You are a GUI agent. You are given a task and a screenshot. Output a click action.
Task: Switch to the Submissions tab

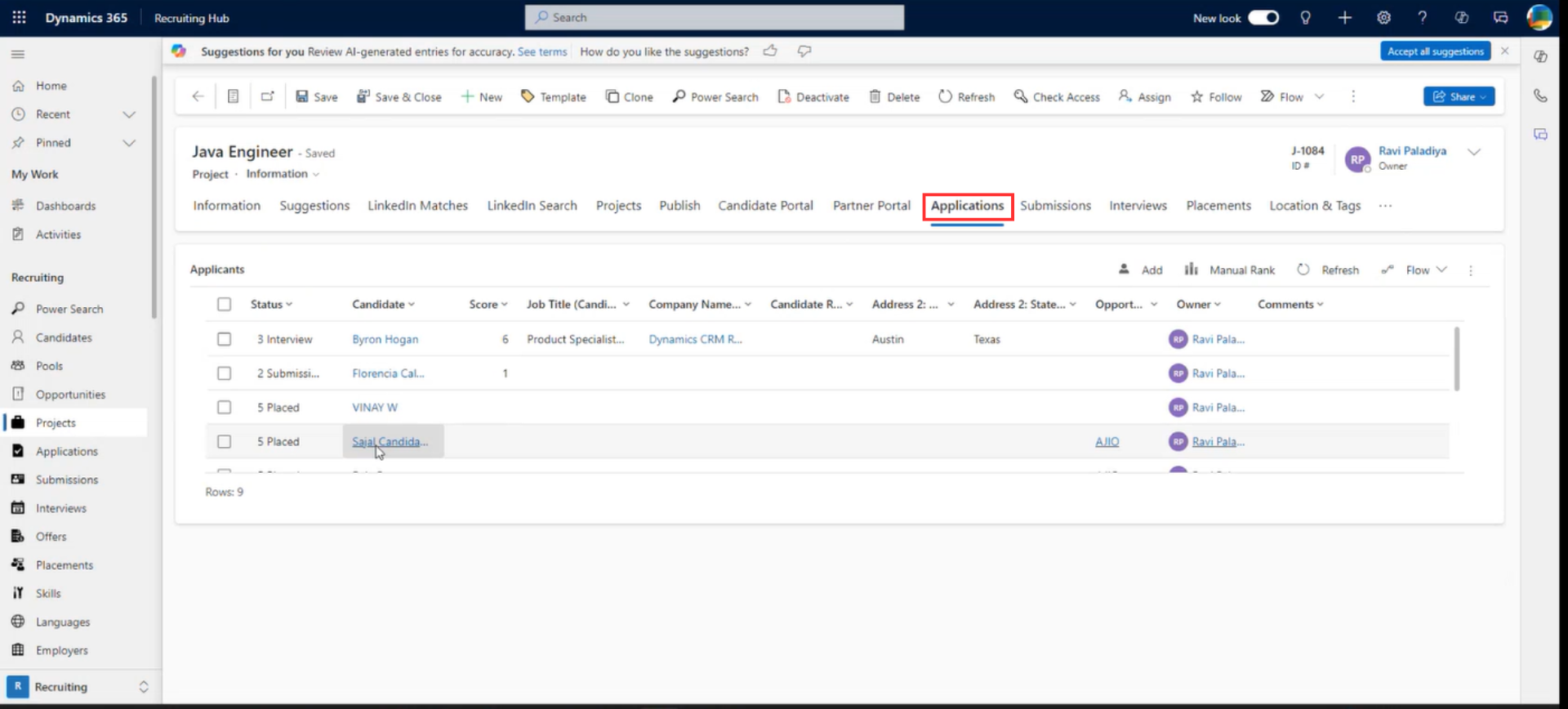point(1055,206)
